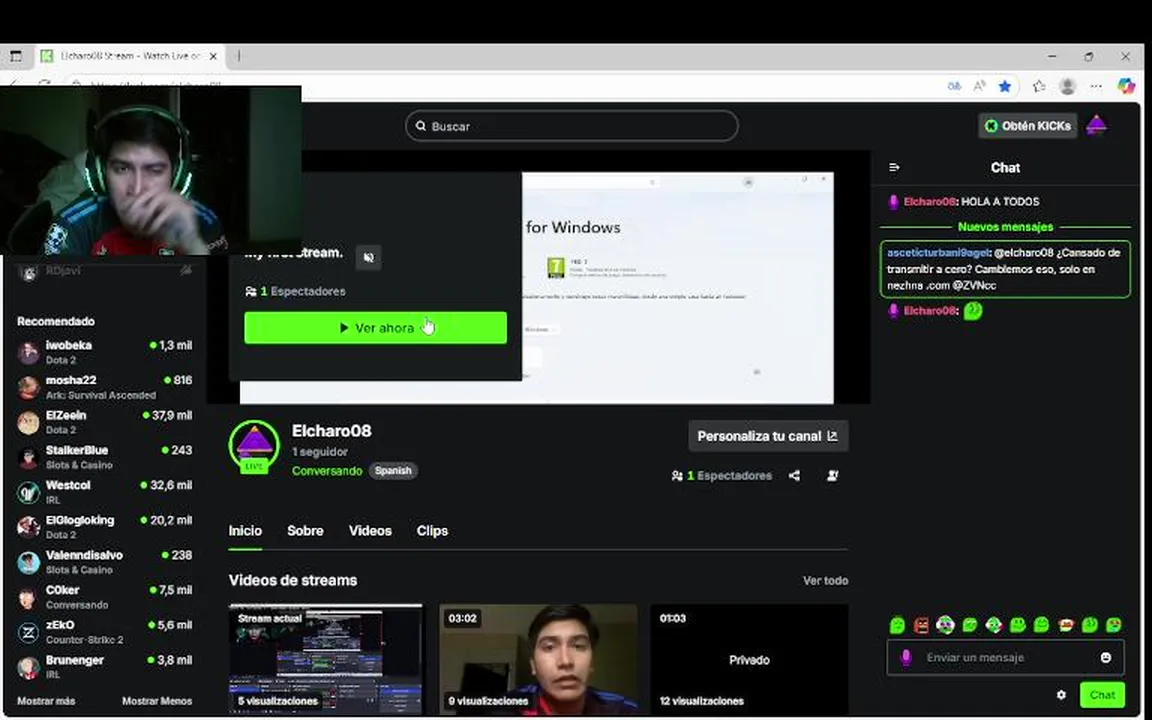Open Brunenger recommended channel
This screenshot has width=1152, height=720.
point(104,667)
